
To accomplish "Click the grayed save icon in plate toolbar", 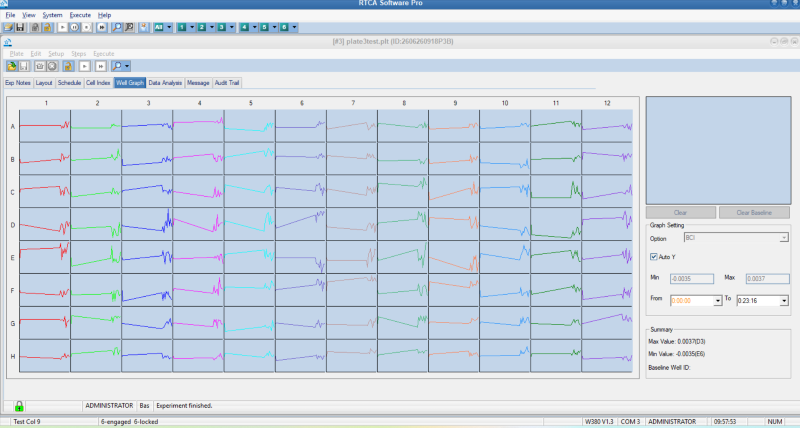I will [23, 66].
